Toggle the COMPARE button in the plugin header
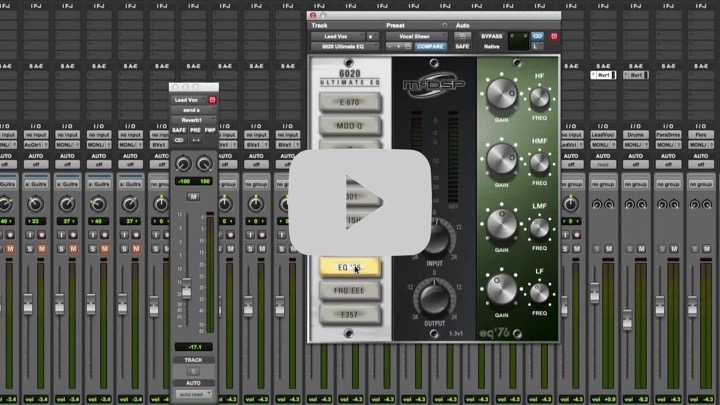 coord(430,46)
